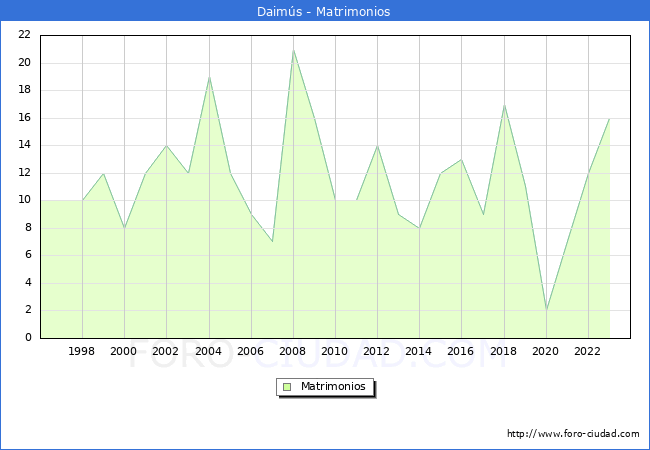Viewport: 650px width, 450px height.
Task: Select the 1998 x-axis label
Action: point(82,351)
